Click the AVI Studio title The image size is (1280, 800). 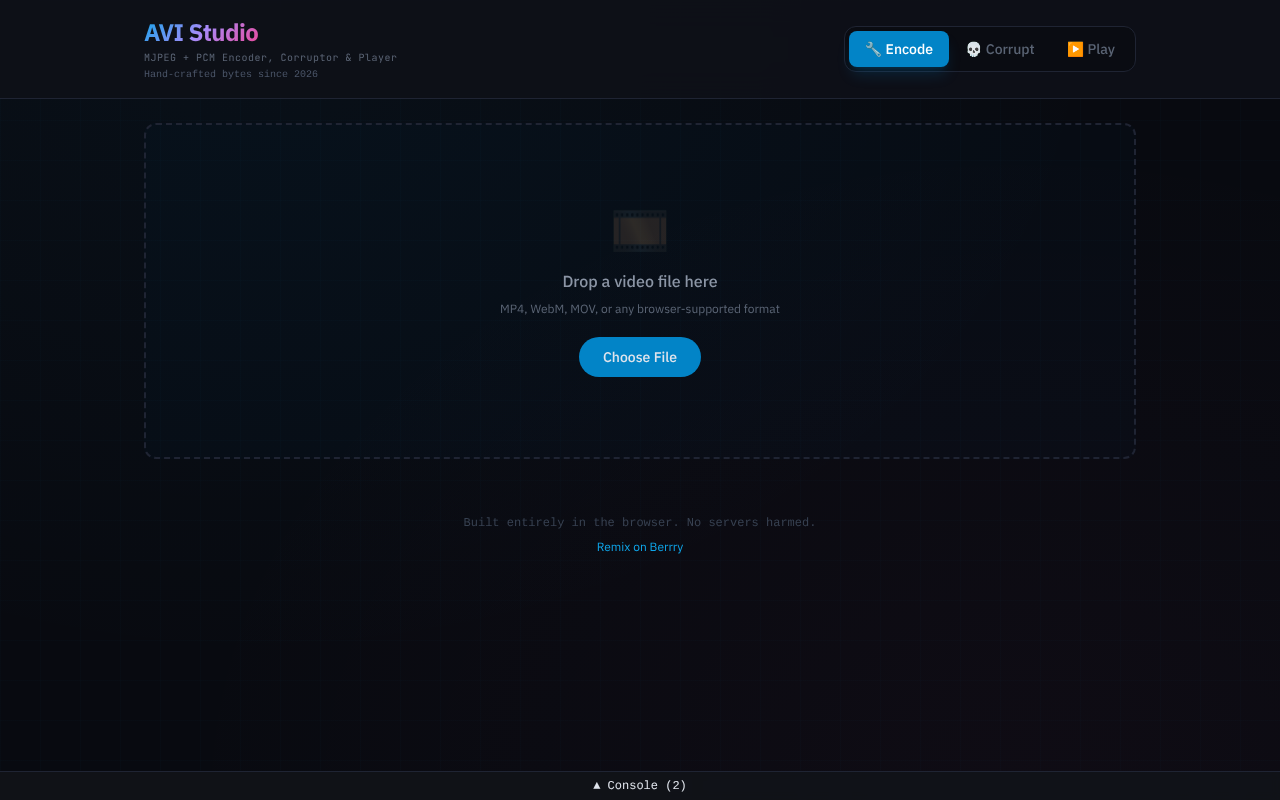(201, 33)
